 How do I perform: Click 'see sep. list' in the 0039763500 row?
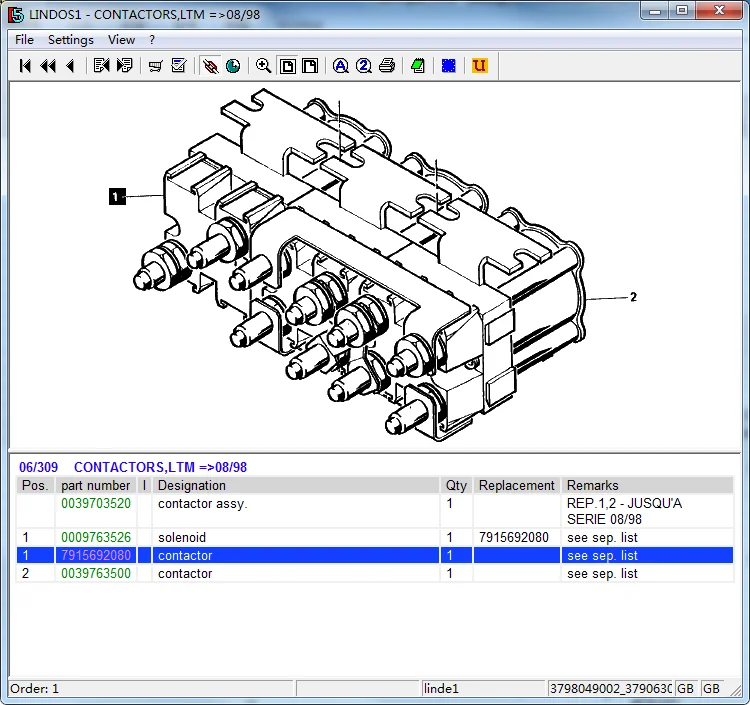[x=602, y=573]
